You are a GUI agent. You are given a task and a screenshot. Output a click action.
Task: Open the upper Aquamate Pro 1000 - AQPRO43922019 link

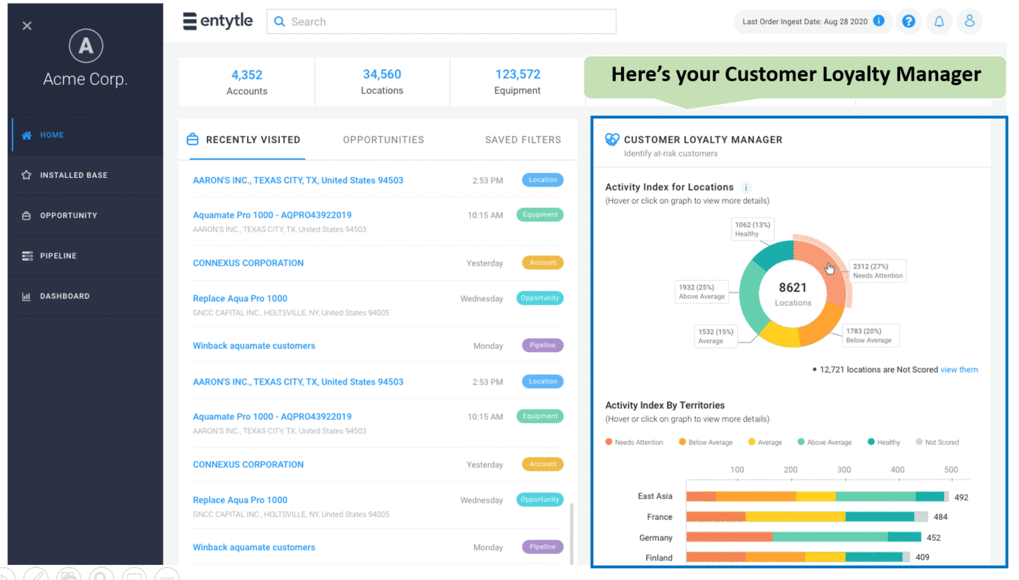click(x=272, y=215)
